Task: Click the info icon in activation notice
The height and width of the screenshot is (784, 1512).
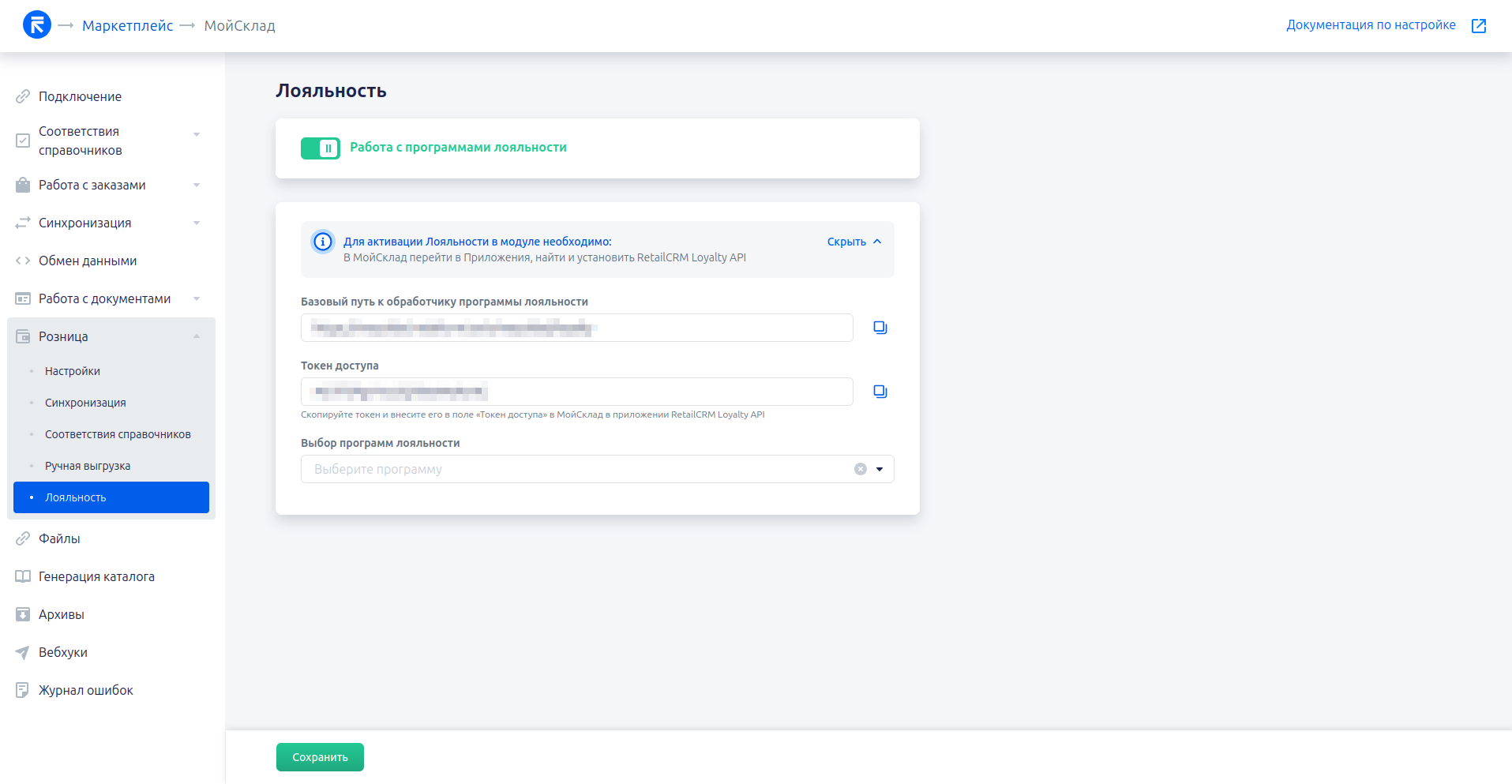Action: click(x=323, y=242)
